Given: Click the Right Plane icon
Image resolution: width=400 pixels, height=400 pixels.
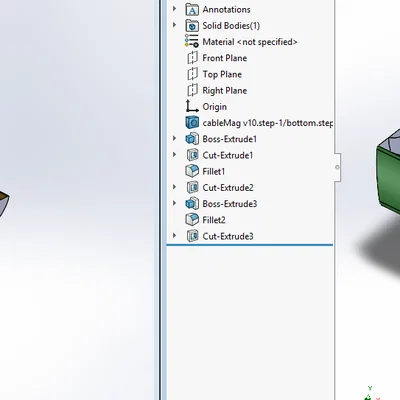Looking at the screenshot, I should pyautogui.click(x=192, y=90).
